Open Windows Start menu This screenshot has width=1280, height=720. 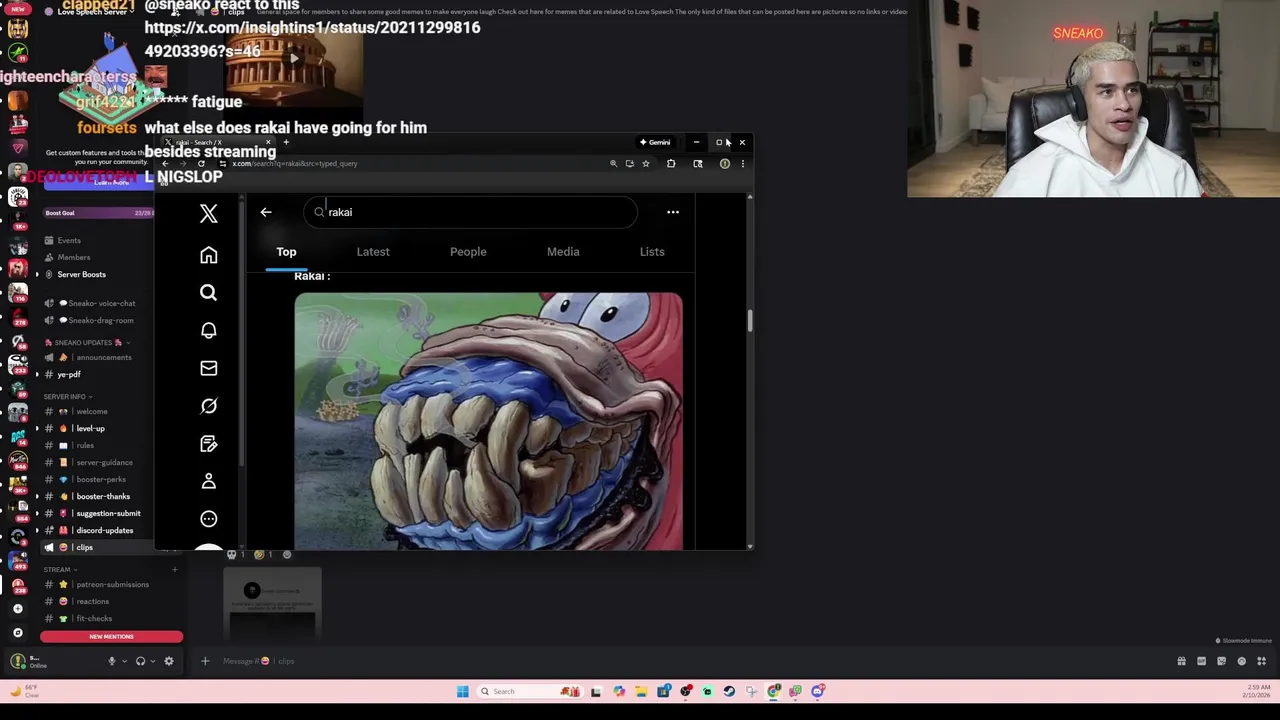463,691
